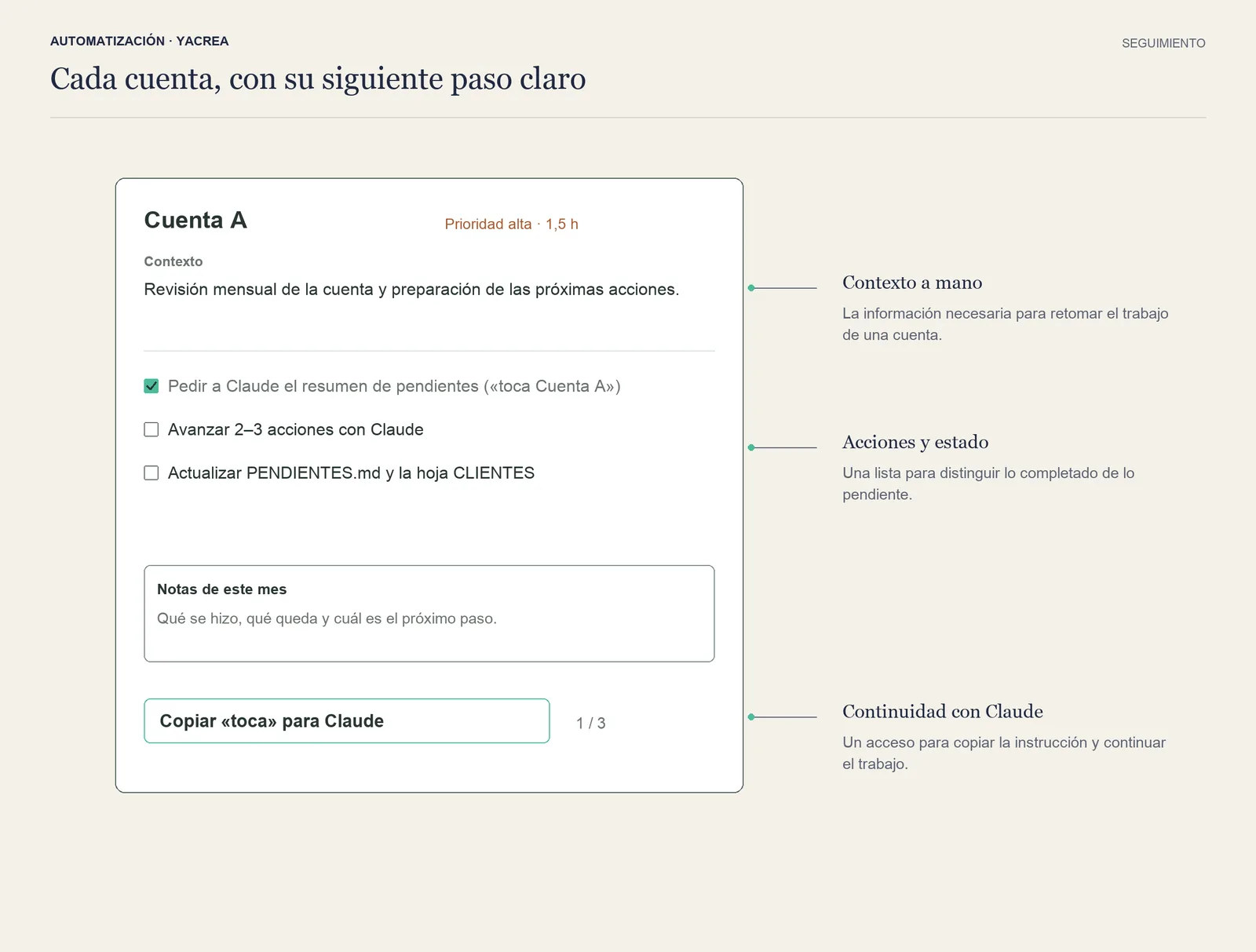1256x952 pixels.
Task: Click the 'Revisión mensual de la cuenta' context text
Action: pyautogui.click(x=411, y=290)
